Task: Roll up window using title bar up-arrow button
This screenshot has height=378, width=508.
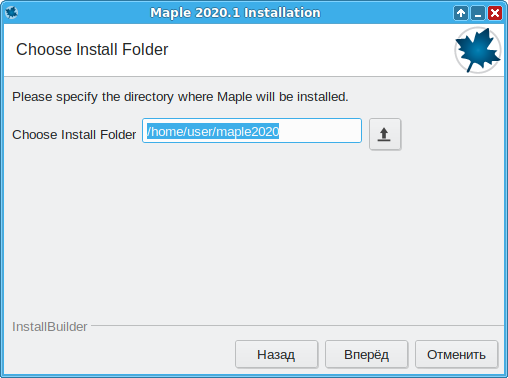Action: pos(461,13)
